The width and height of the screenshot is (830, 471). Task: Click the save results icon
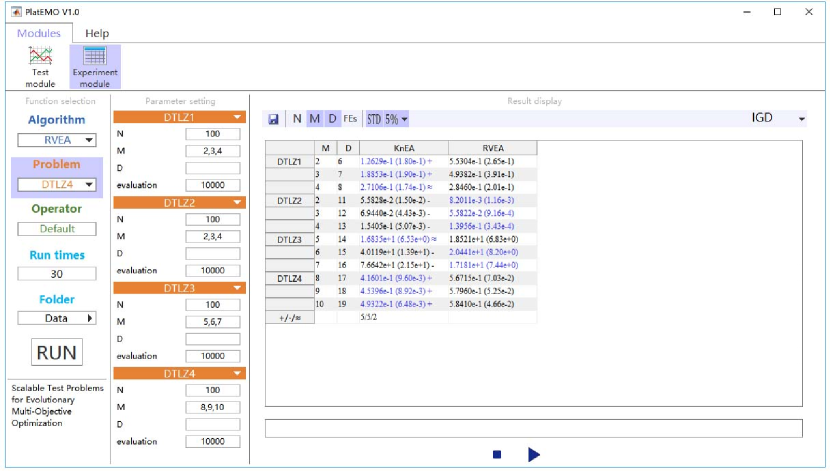point(274,119)
